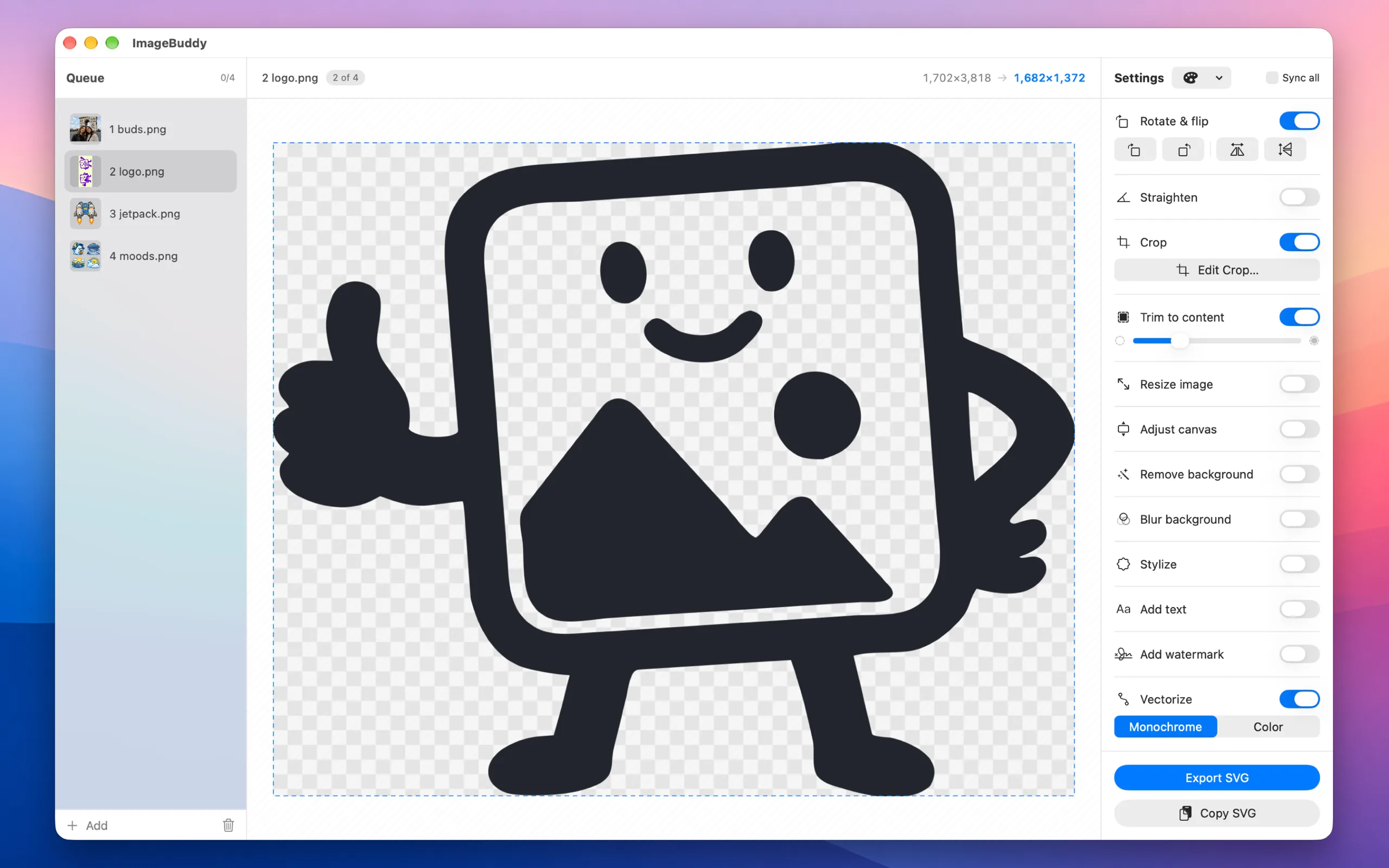Click the Edit Crop button
Screen dimensions: 1389x868
point(1217,270)
